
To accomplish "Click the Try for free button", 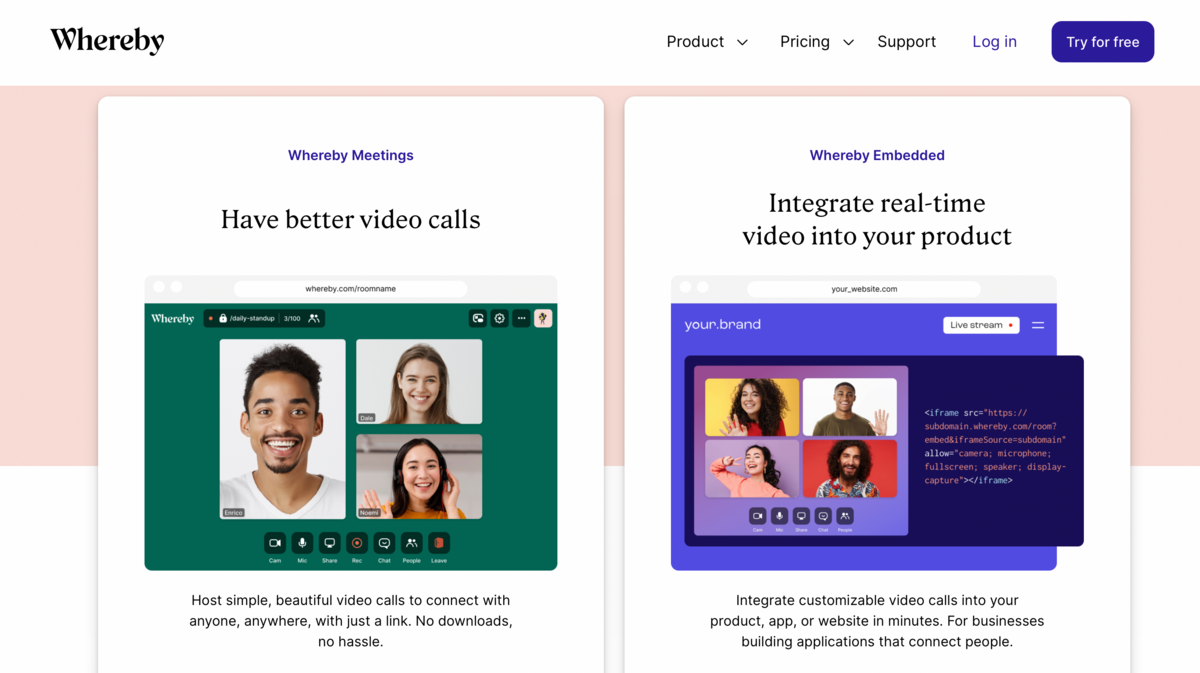I will [x=1103, y=42].
